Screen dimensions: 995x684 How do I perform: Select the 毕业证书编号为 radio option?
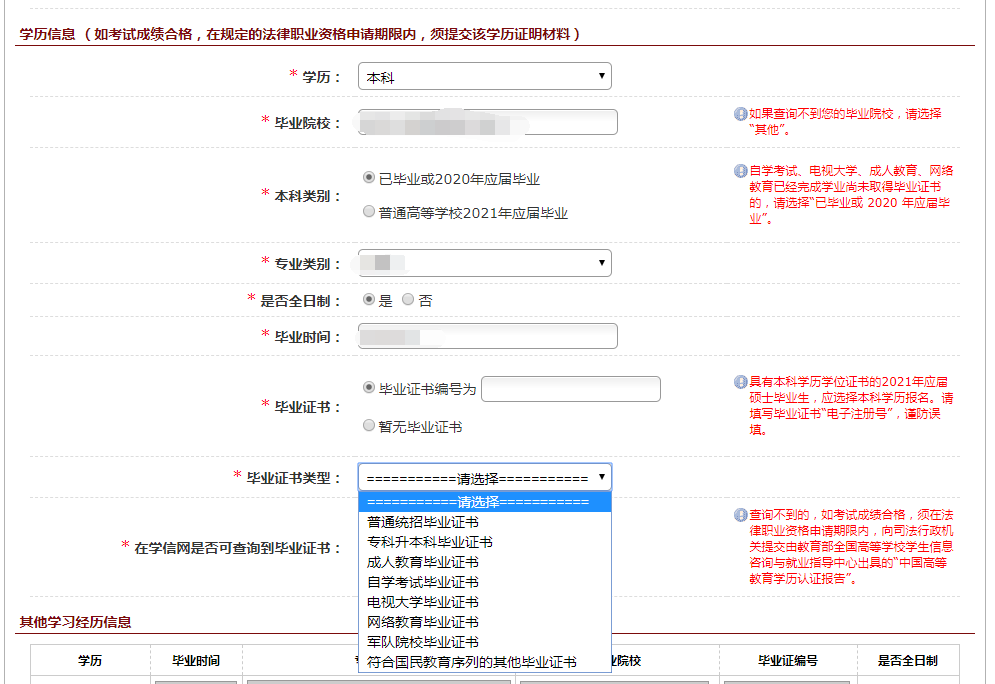tap(369, 387)
